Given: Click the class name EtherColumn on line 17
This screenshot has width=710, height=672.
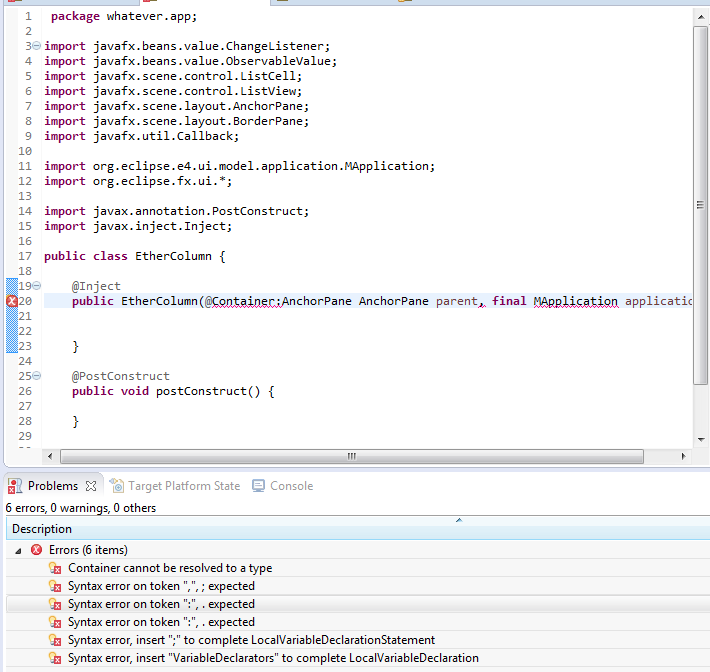Looking at the screenshot, I should point(173,256).
